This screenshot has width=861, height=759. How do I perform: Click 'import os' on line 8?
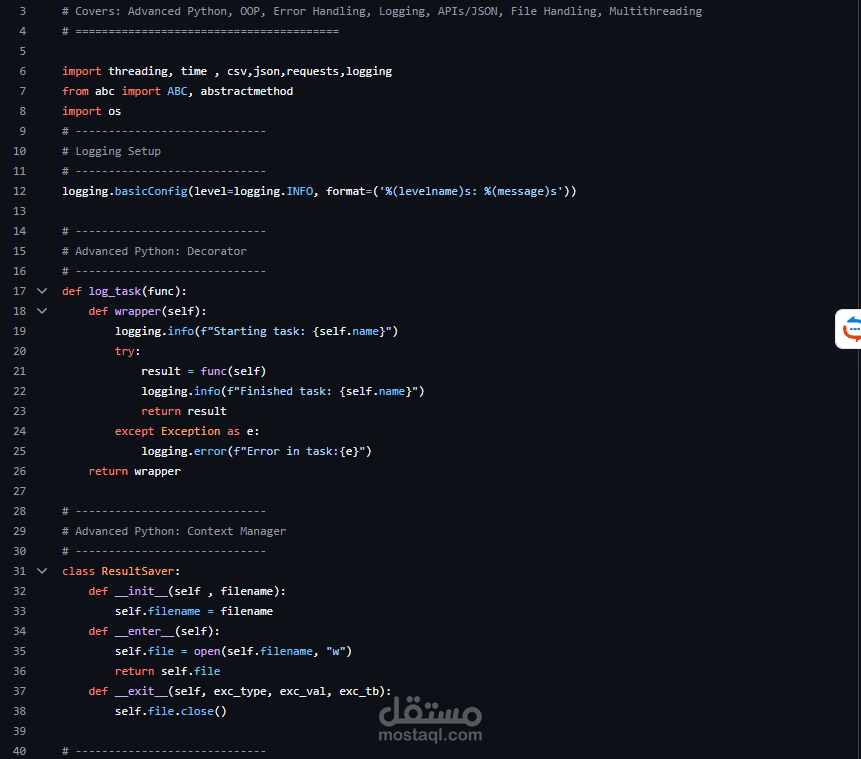coord(92,111)
